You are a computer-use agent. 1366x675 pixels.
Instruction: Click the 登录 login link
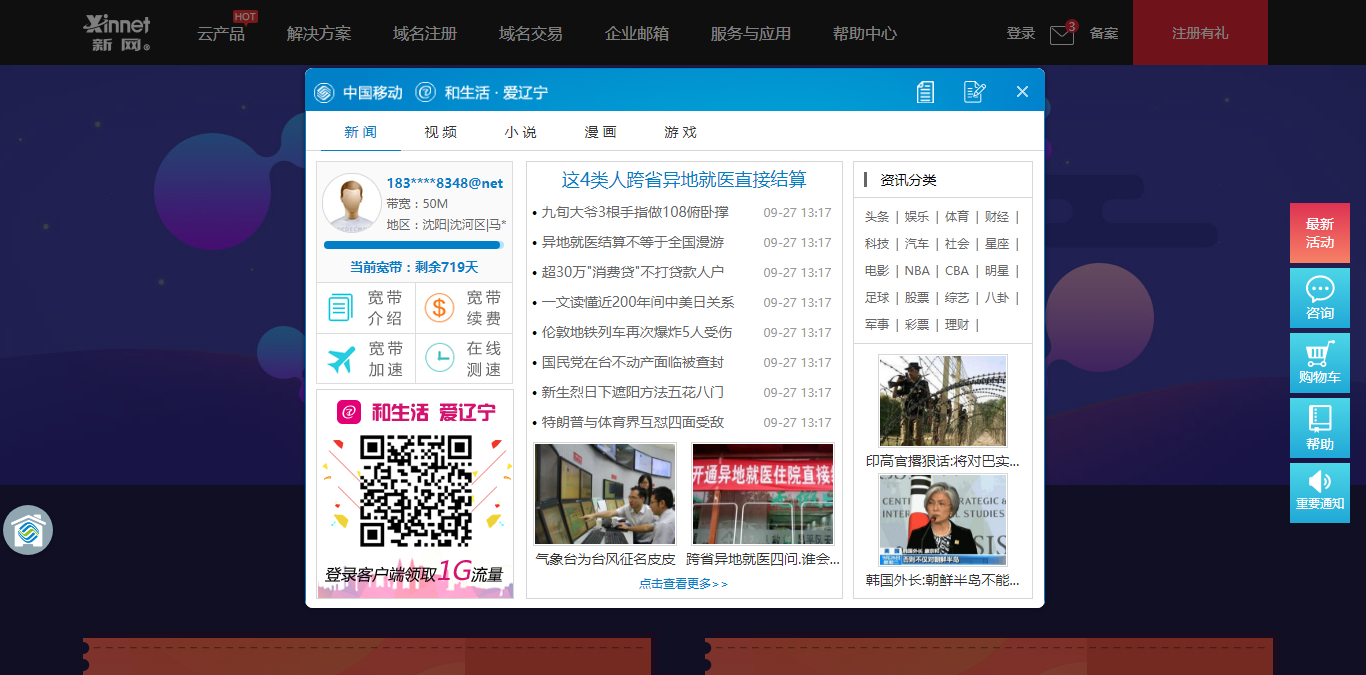1021,33
